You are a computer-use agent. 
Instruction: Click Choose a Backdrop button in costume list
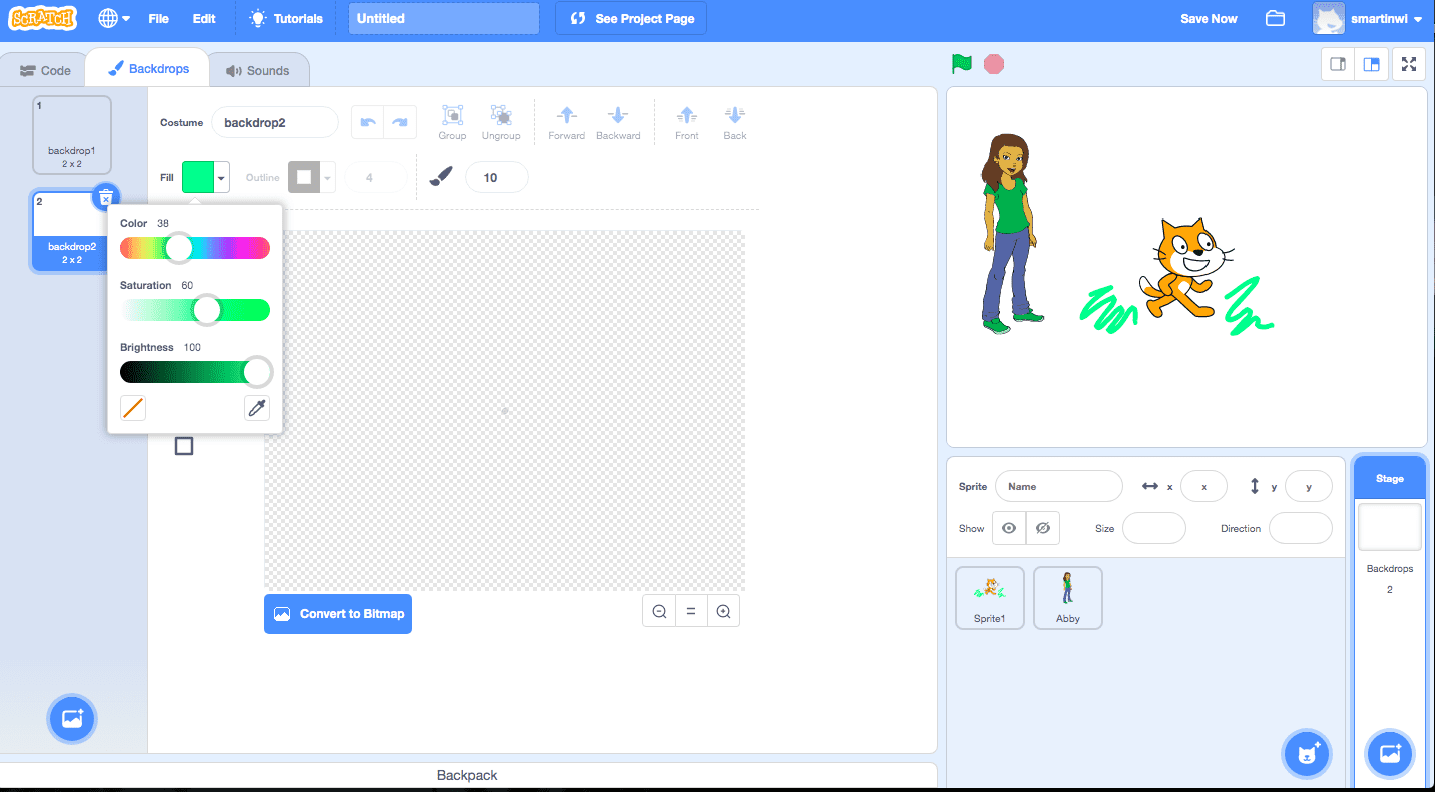click(72, 718)
